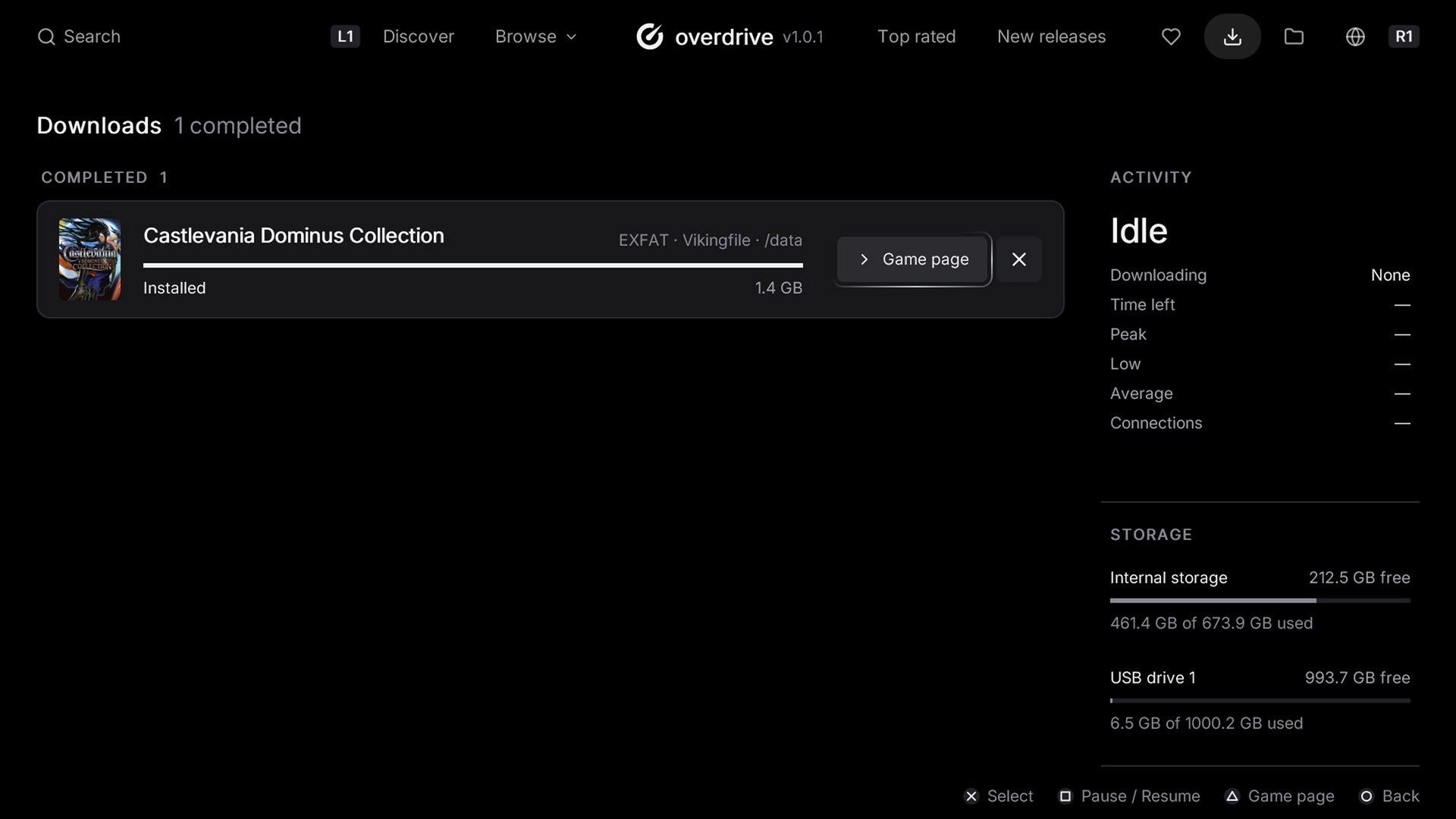Screen dimensions: 1456x819
Task: Click the Castlevania Dominus Collection title
Action: click(293, 236)
